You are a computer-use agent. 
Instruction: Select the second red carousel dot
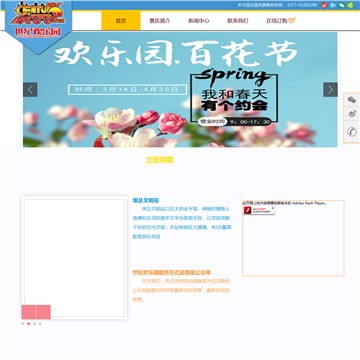click(29, 323)
